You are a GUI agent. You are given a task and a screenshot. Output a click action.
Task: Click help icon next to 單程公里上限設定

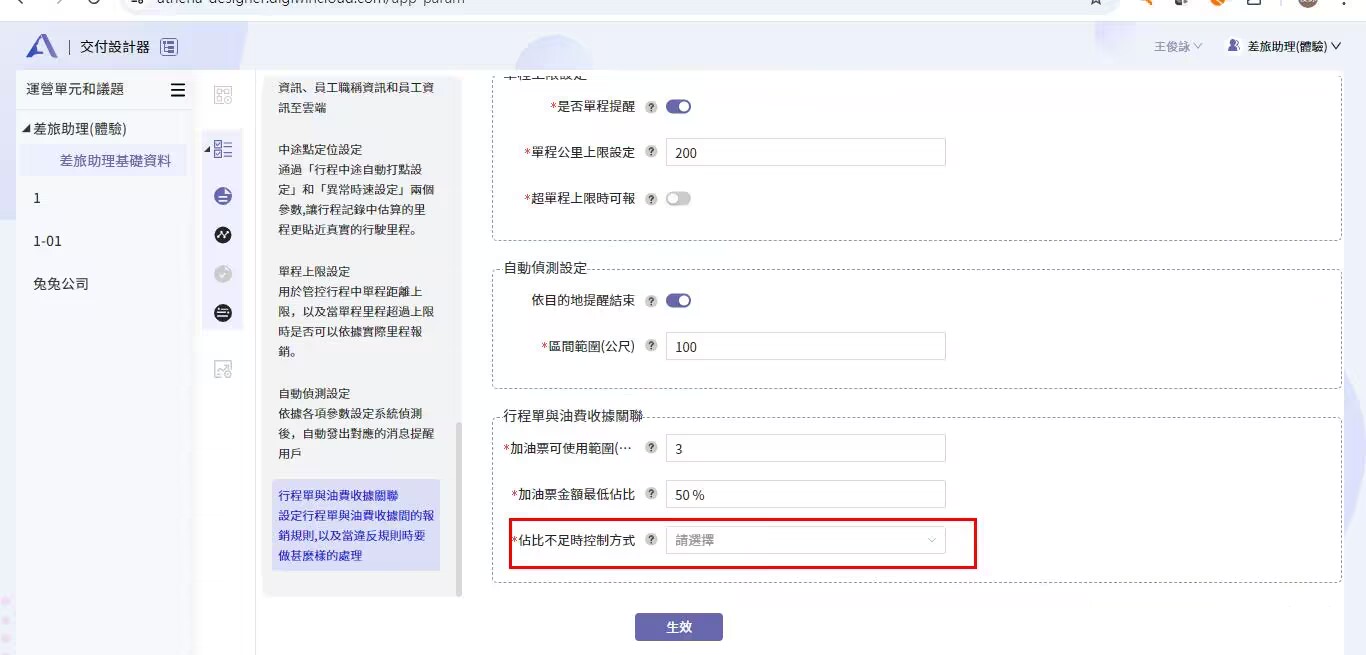[651, 152]
